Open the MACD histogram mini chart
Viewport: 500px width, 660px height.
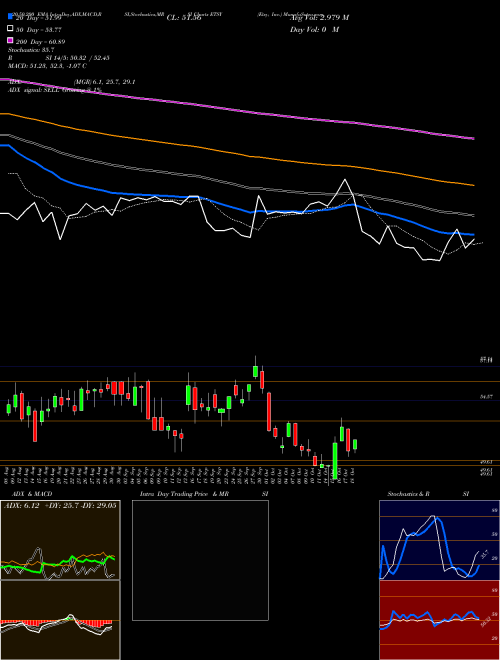60,620
